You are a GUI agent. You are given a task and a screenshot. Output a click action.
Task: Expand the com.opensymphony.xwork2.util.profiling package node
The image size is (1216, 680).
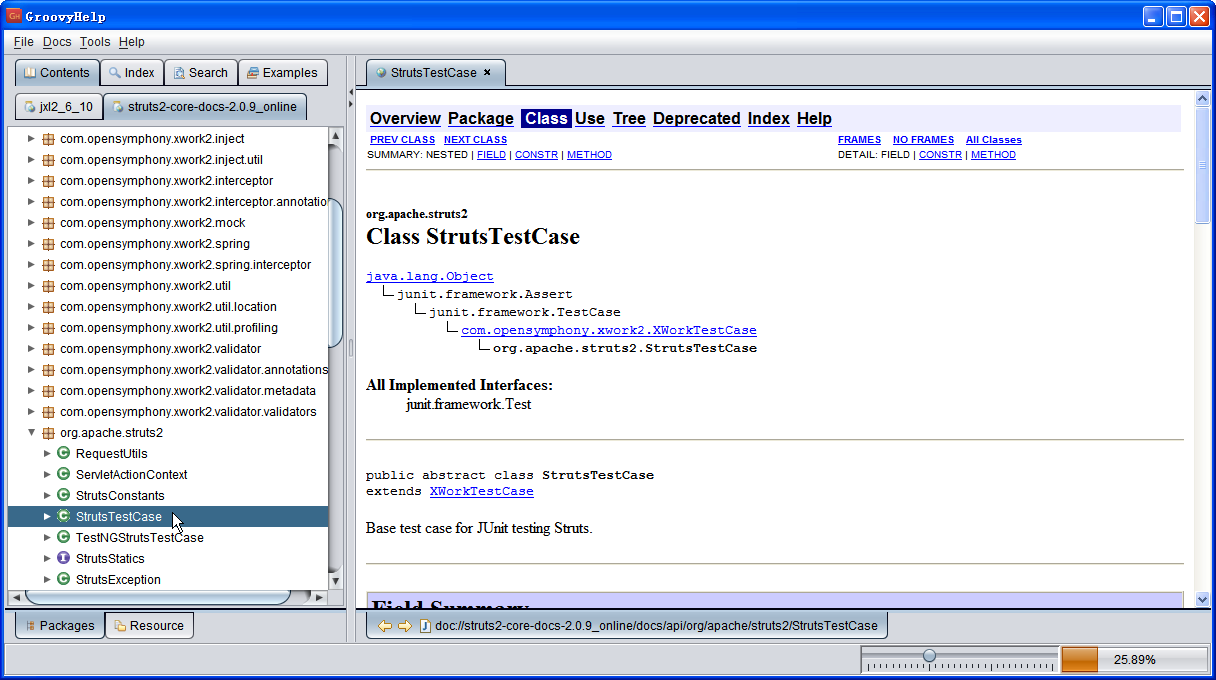tap(31, 328)
